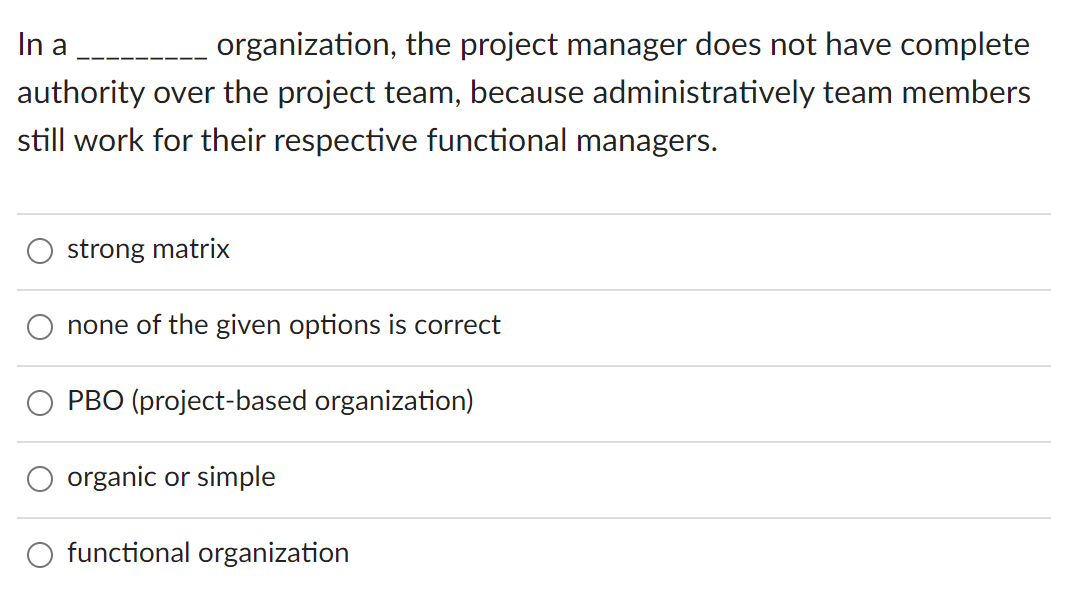Screen dimensions: 1069x608
Task: Click the circle beside organic or simple
Action: (x=39, y=478)
